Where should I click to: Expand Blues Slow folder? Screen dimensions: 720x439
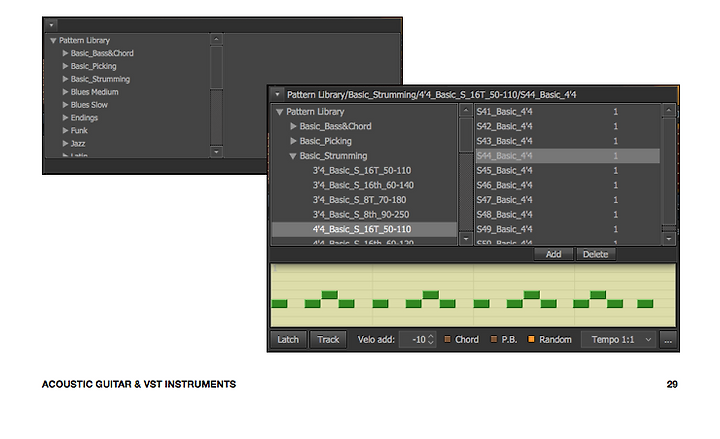[65, 105]
